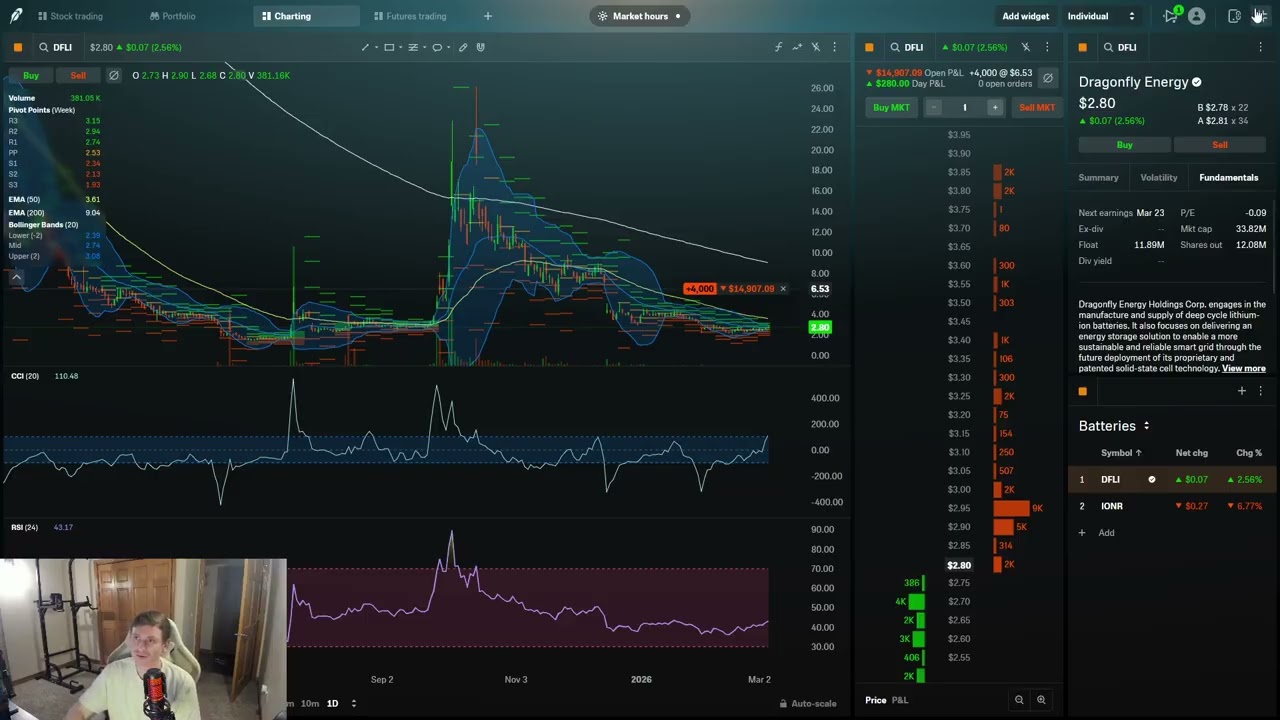Expand the ellipse tool dropdown arrow

point(447,47)
